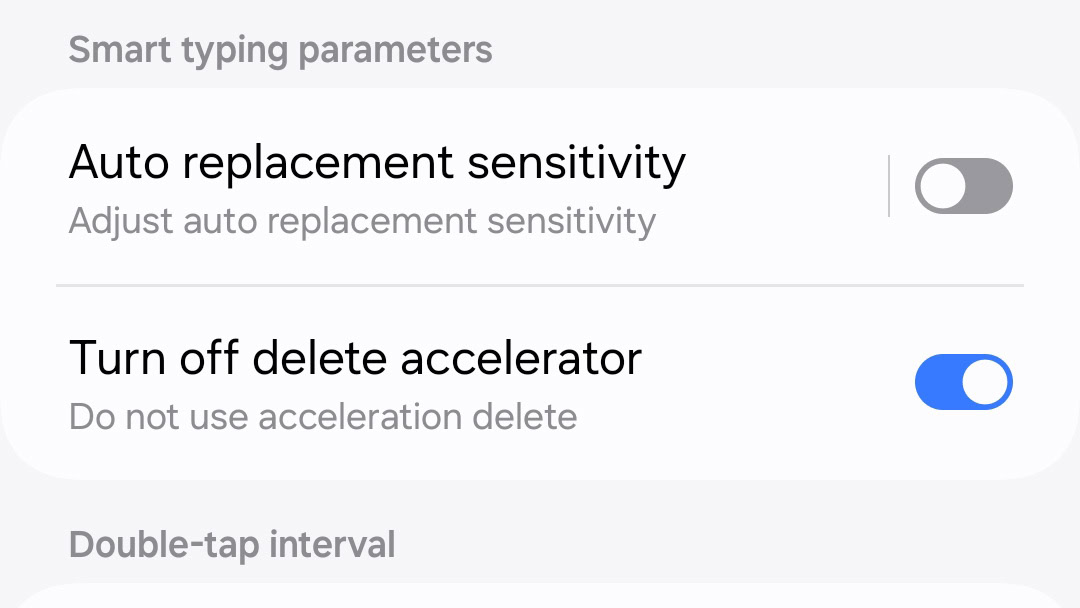Tap the 'Do not use acceleration delete' subtitle
Viewport: 1080px width, 608px height.
pos(323,416)
